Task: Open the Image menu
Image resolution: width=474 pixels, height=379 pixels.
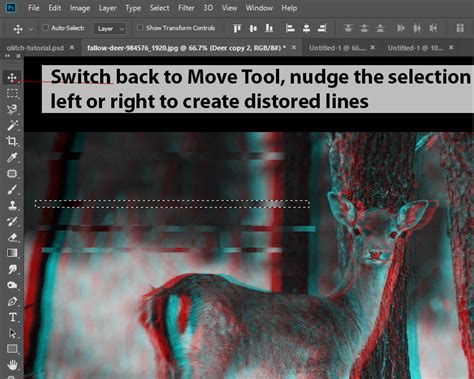Action: 80,8
